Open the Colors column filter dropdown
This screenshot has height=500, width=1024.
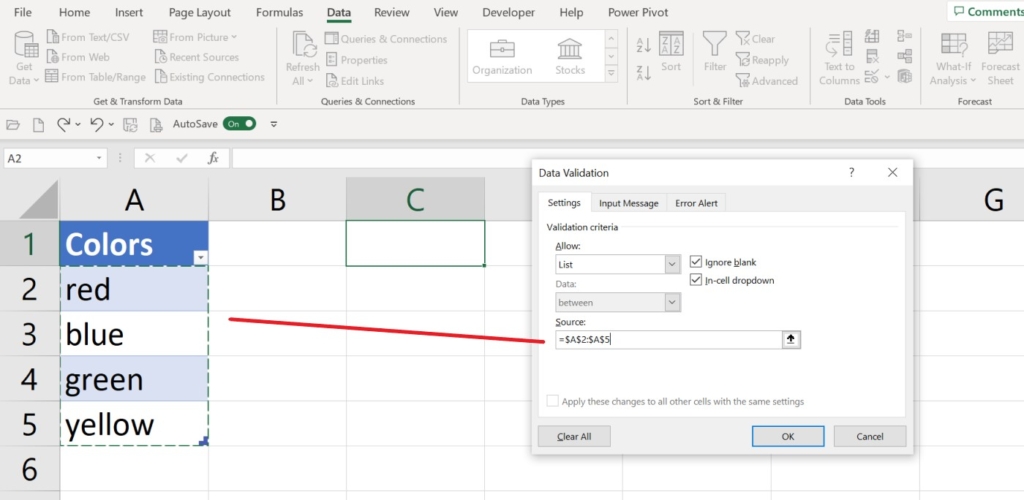pos(200,258)
